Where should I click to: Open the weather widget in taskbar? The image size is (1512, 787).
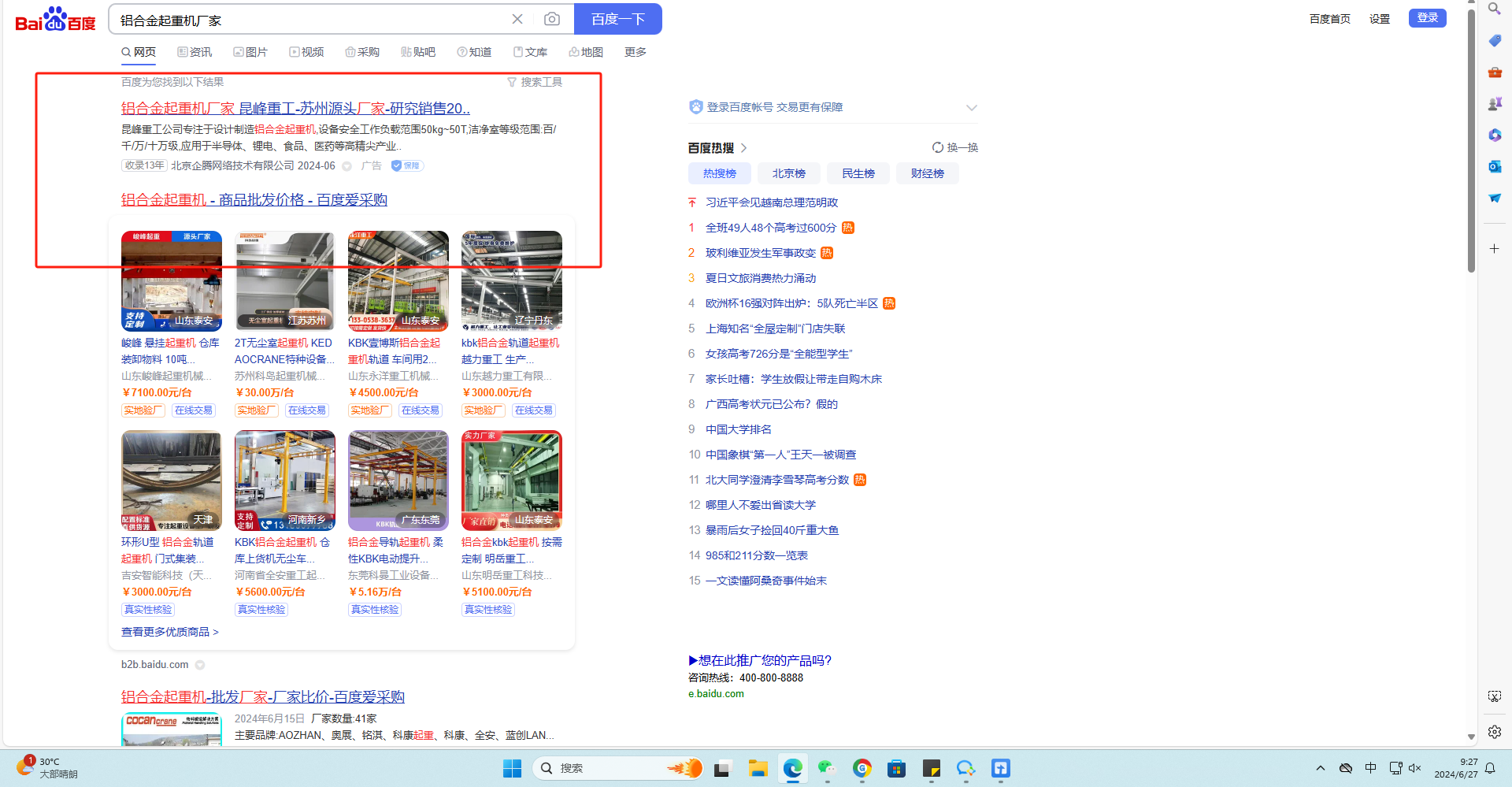[x=47, y=767]
